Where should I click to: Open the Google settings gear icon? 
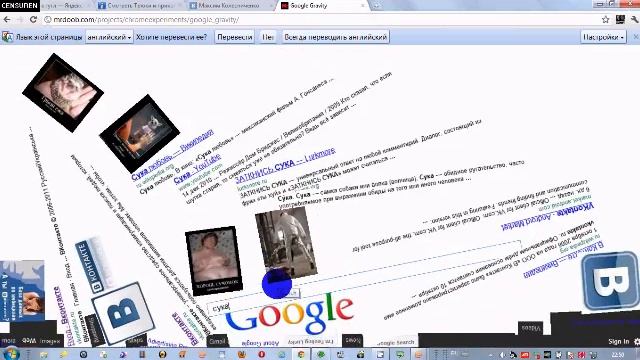[637, 342]
